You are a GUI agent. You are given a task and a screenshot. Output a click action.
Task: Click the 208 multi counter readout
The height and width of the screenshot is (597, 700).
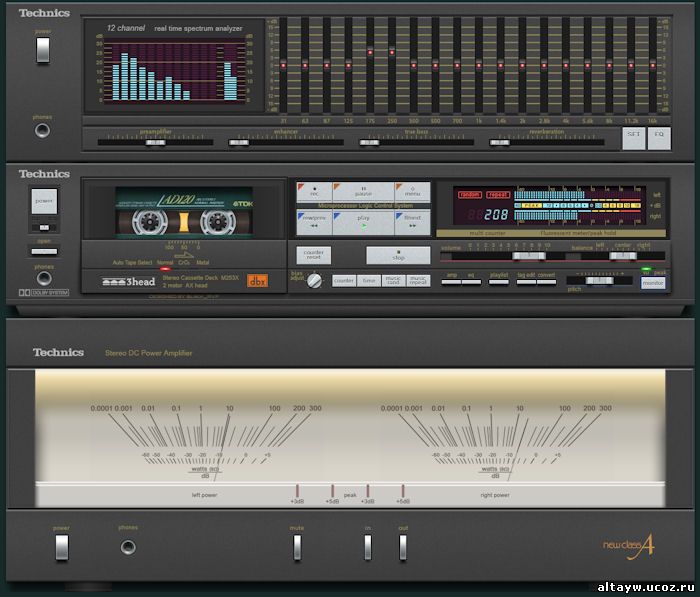[x=496, y=215]
